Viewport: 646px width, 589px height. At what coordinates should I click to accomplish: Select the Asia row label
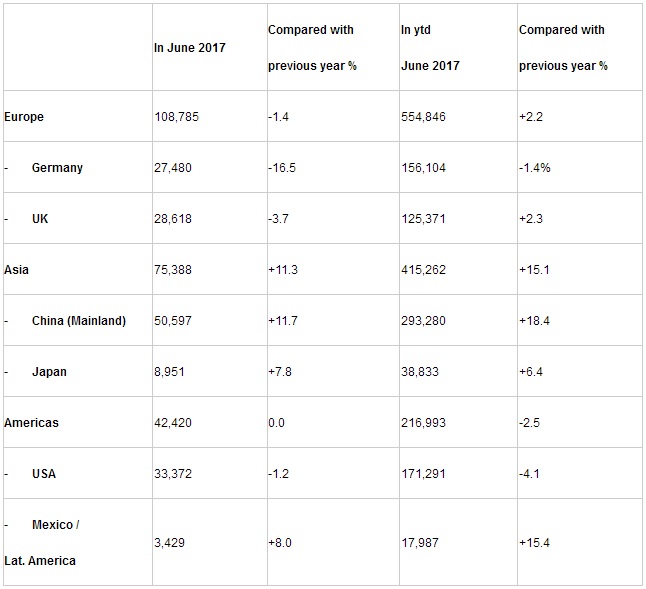coord(17,270)
